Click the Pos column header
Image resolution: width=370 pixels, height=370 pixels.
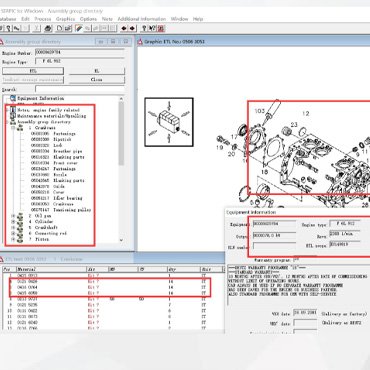pyautogui.click(x=9, y=269)
